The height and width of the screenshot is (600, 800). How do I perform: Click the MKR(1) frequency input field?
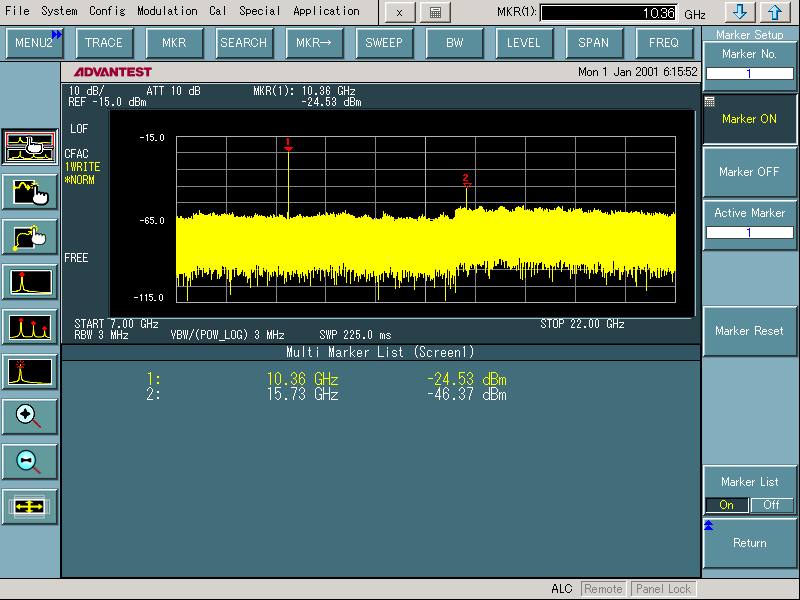pos(609,13)
